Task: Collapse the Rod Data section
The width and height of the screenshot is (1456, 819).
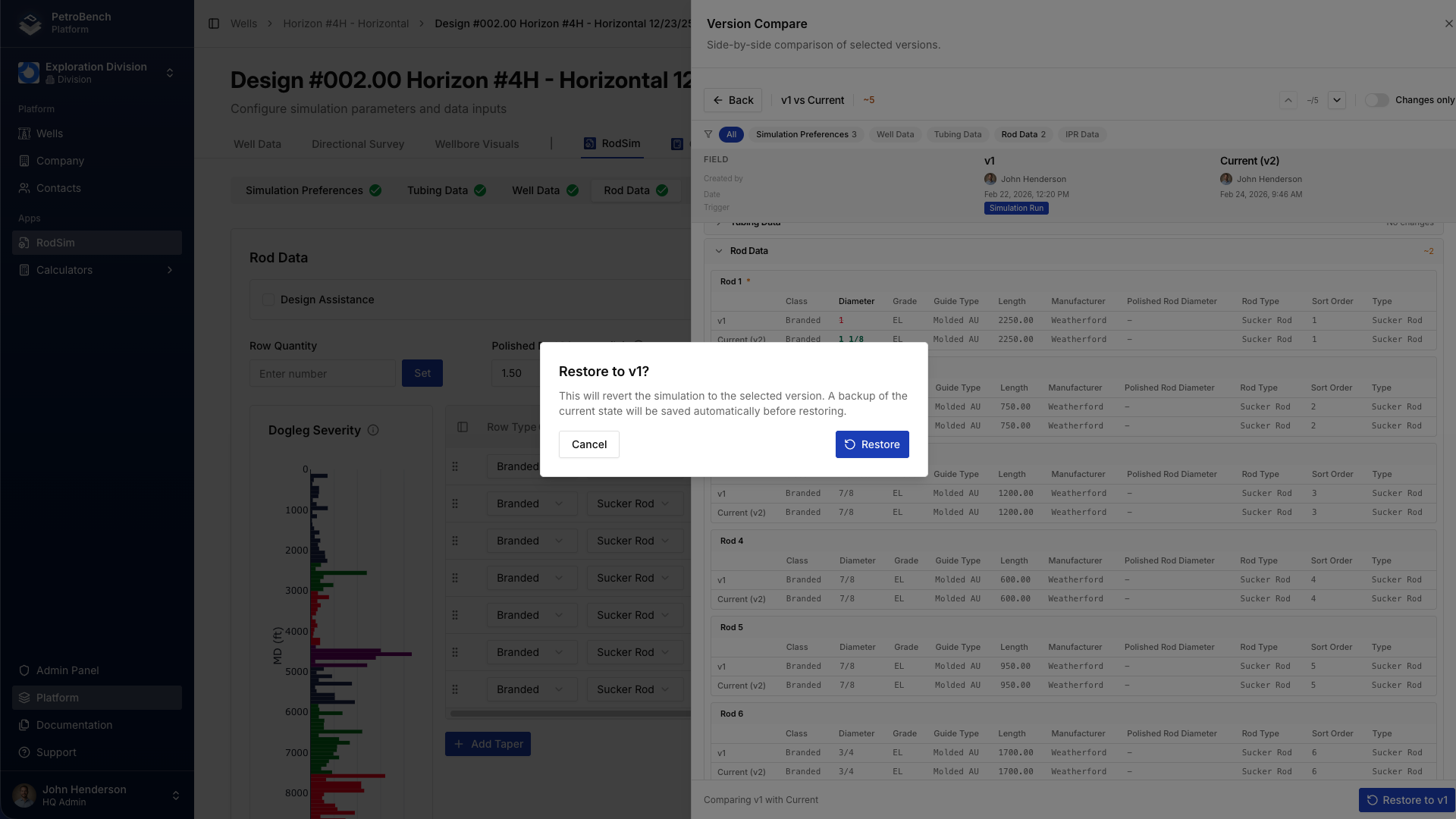Action: (719, 251)
